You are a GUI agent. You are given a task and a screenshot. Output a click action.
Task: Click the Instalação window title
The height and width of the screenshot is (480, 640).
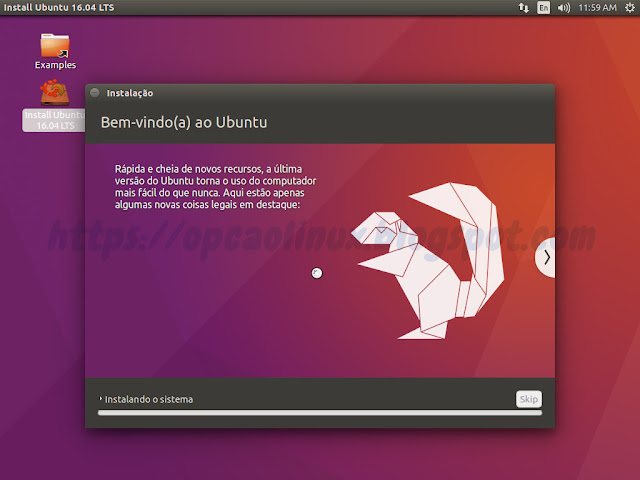click(x=130, y=93)
